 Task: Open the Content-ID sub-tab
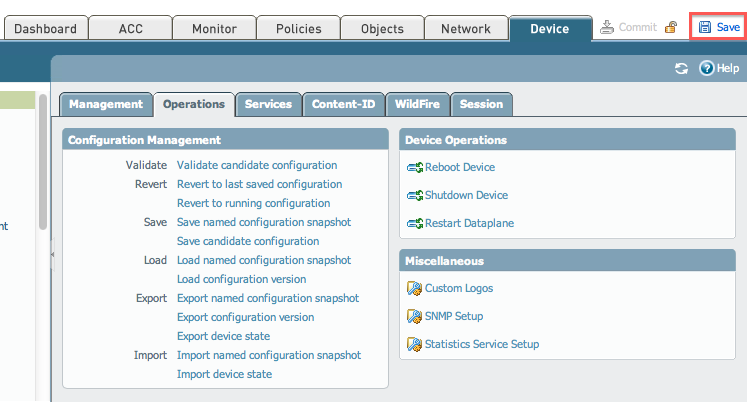pos(343,103)
